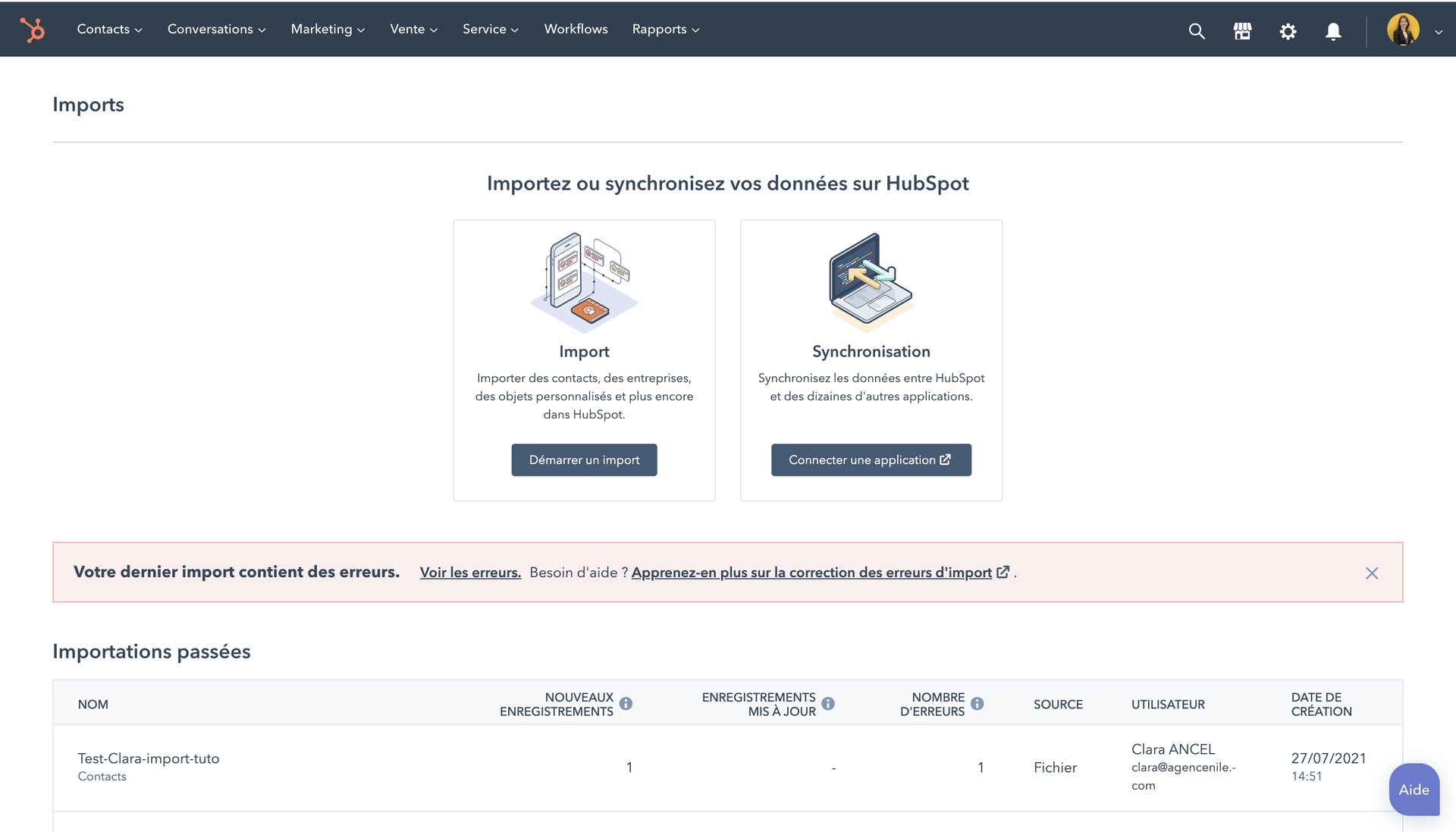Viewport: 1456px width, 832px height.
Task: Open the search magnifier icon
Action: coord(1197,31)
